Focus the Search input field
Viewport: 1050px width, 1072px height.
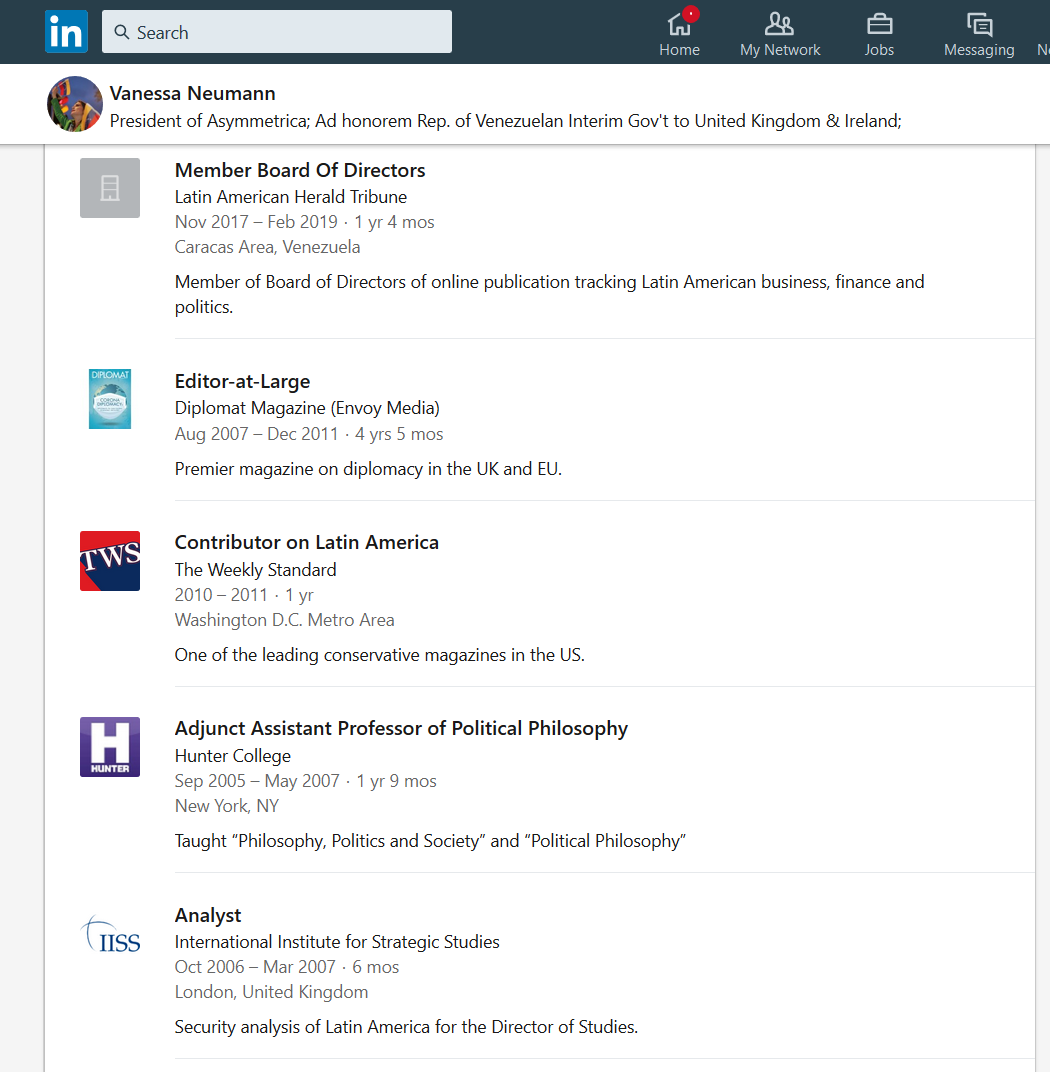277,31
